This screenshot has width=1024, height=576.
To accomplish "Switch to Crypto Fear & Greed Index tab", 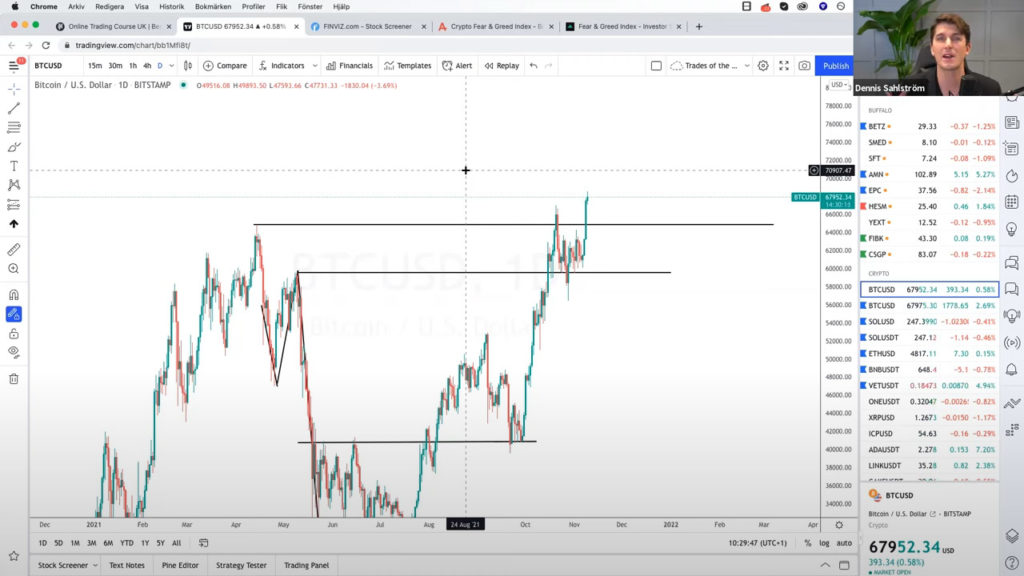I will pos(496,27).
